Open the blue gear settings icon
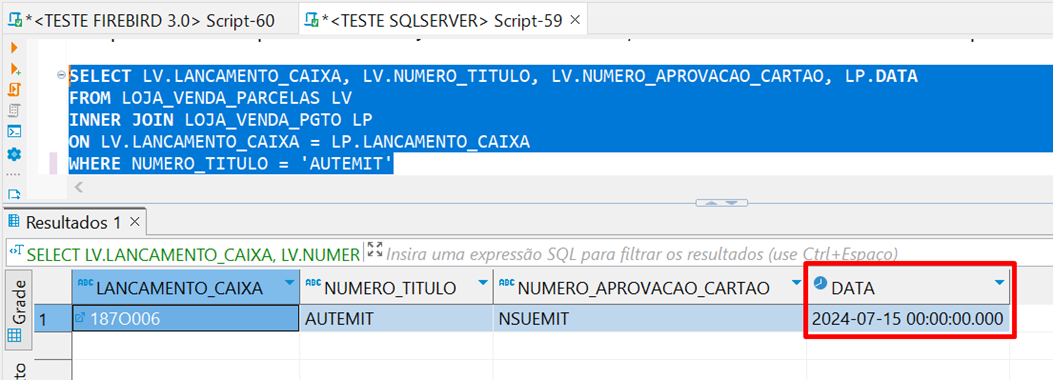The image size is (1053, 380). [x=15, y=154]
